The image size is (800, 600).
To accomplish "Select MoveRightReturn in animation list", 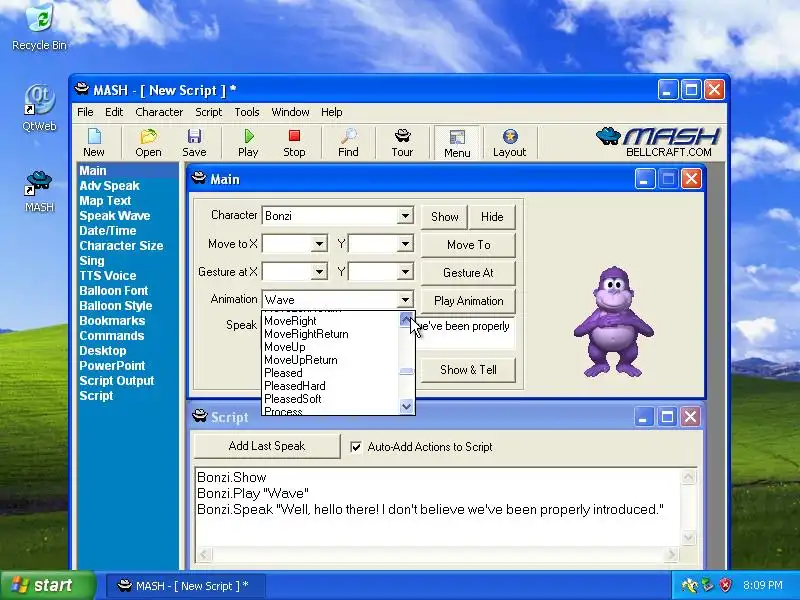I will (x=330, y=334).
